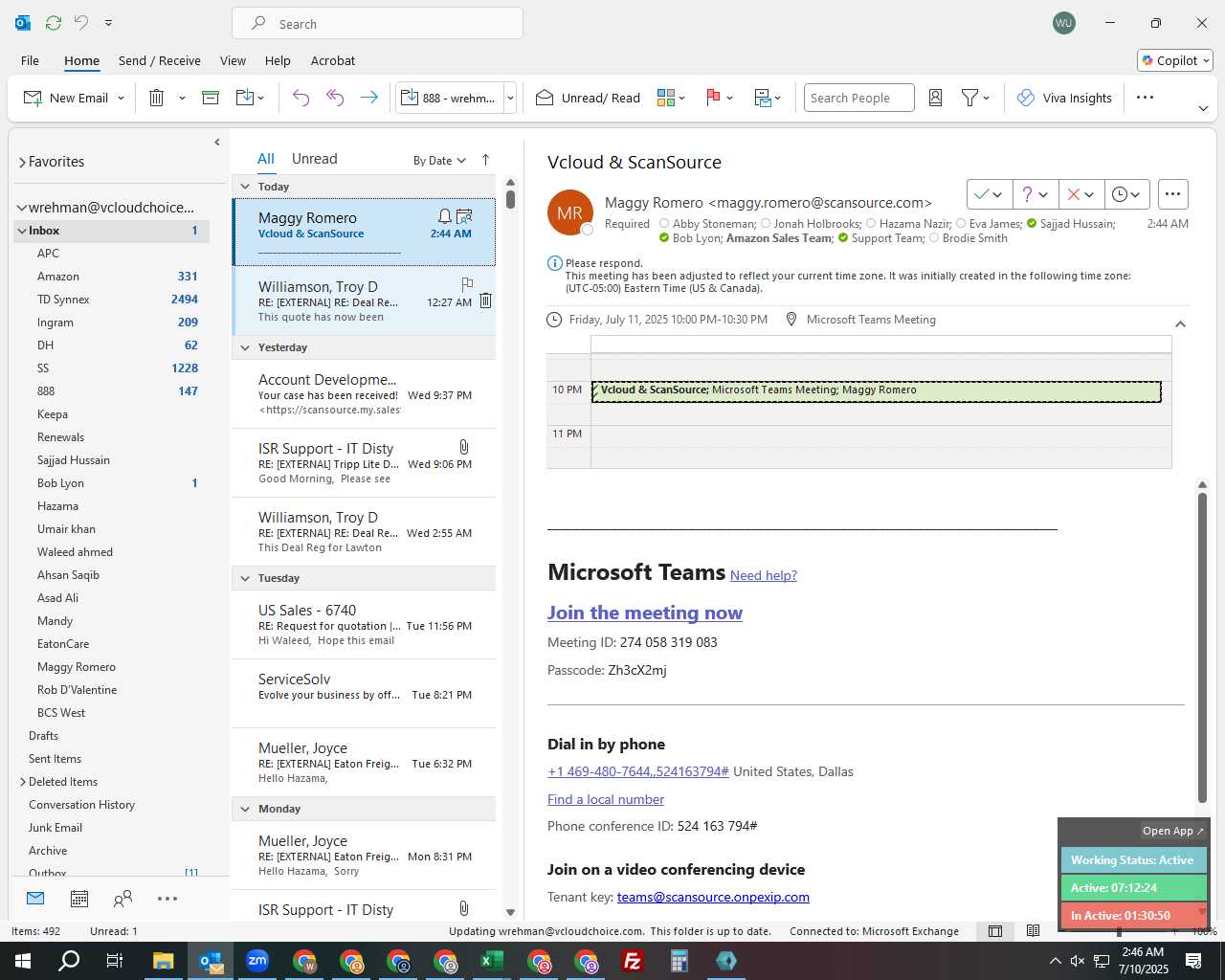Open the Help tab
1225x980 pixels.
point(278,60)
